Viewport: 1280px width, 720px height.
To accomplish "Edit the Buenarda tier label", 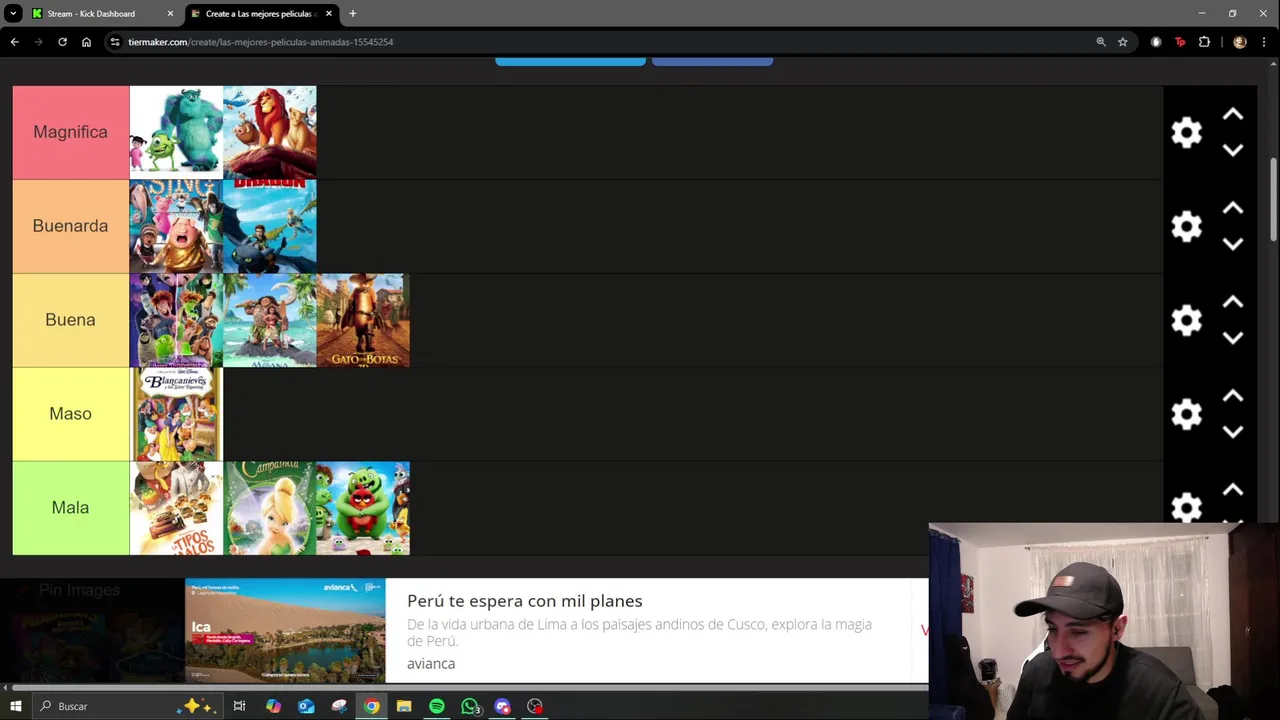I will [70, 226].
